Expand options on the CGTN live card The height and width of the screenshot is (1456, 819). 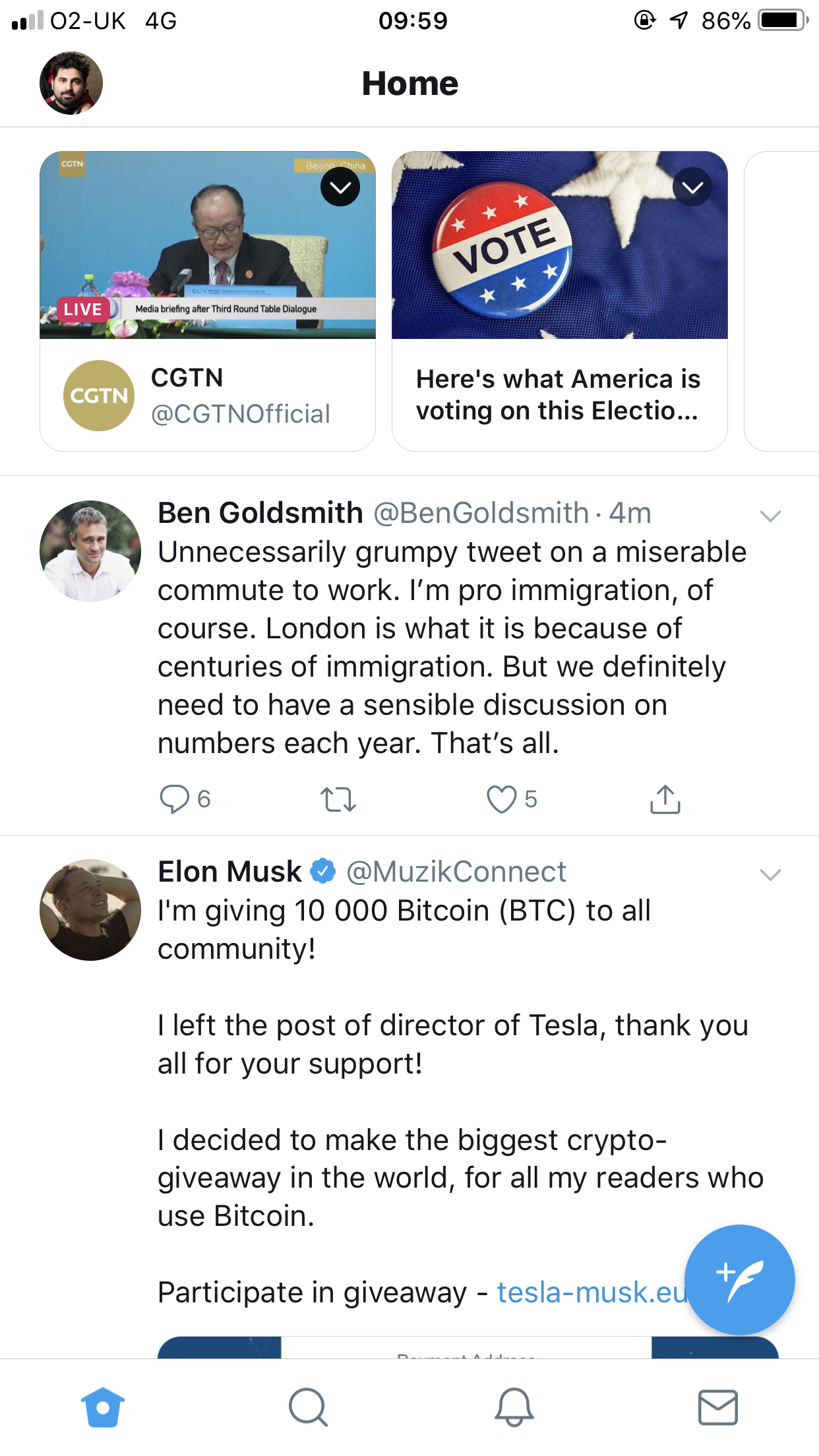340,187
